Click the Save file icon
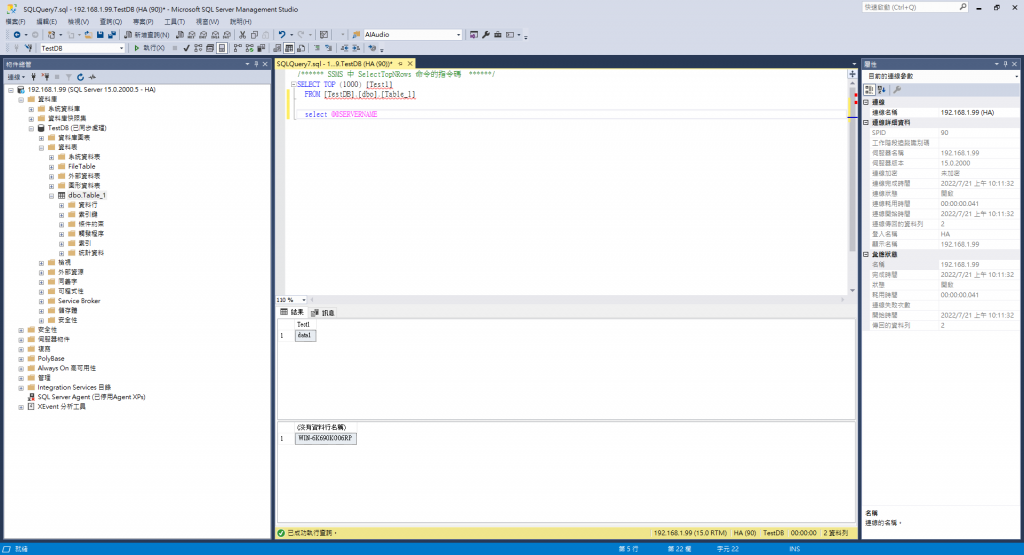The image size is (1024, 555). [100, 35]
